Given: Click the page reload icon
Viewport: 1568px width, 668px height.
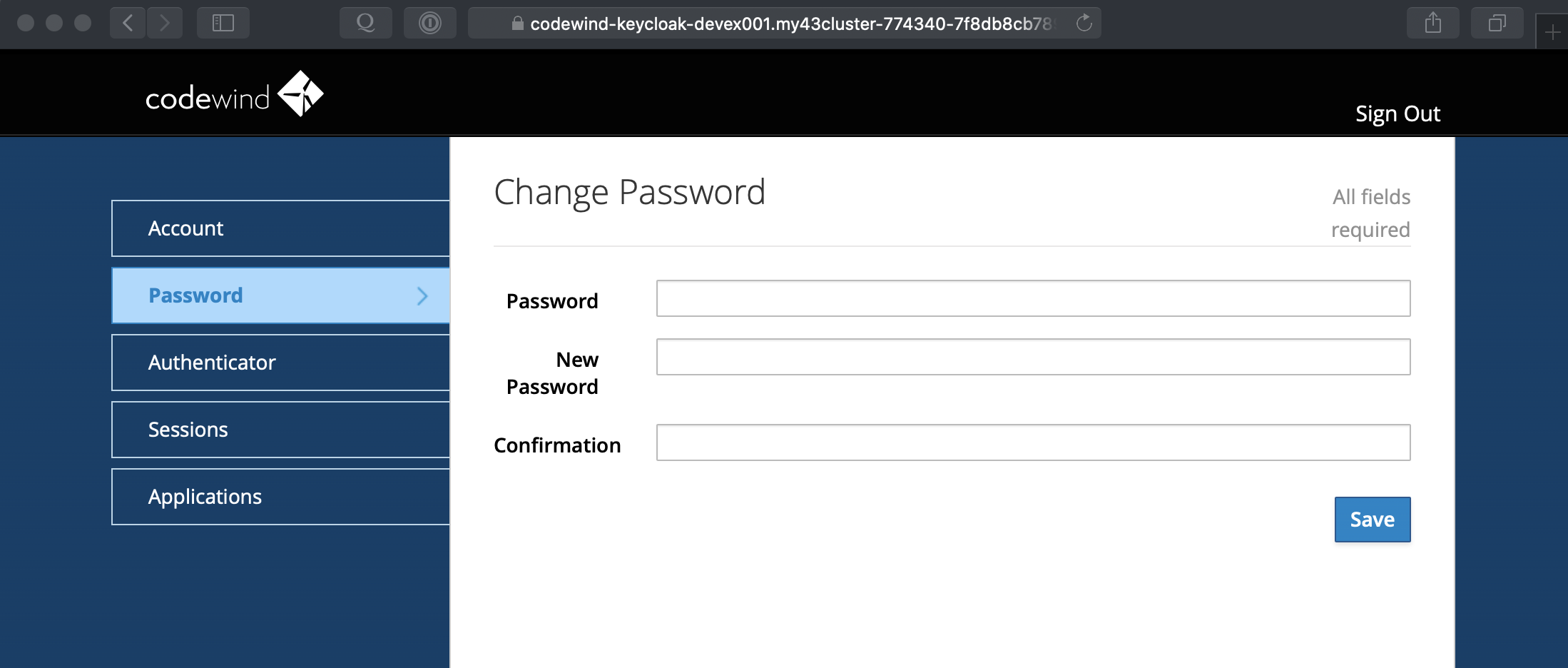Looking at the screenshot, I should (x=1085, y=23).
